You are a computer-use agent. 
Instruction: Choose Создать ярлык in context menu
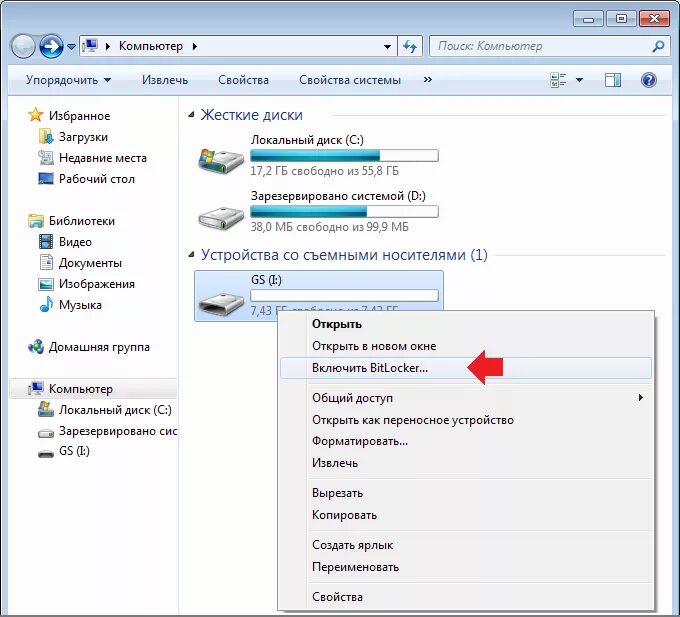pyautogui.click(x=466, y=545)
